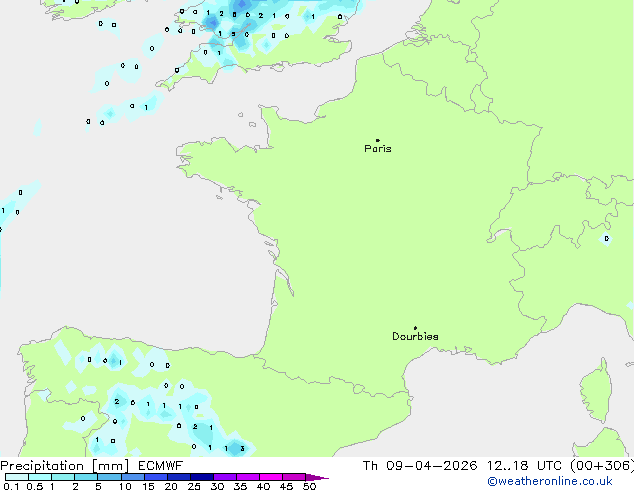Pick the legend swatch between 0.1 and 0.5
Image resolution: width=634 pixels, height=490 pixels.
[17, 477]
